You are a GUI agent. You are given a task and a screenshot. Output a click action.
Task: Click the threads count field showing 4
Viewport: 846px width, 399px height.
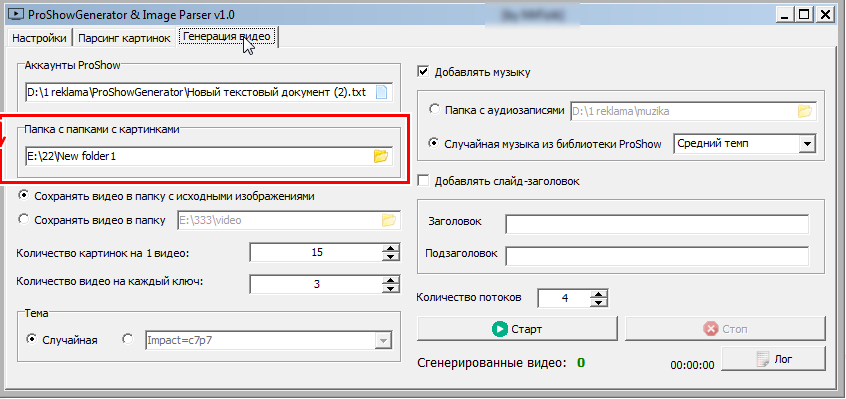(565, 298)
